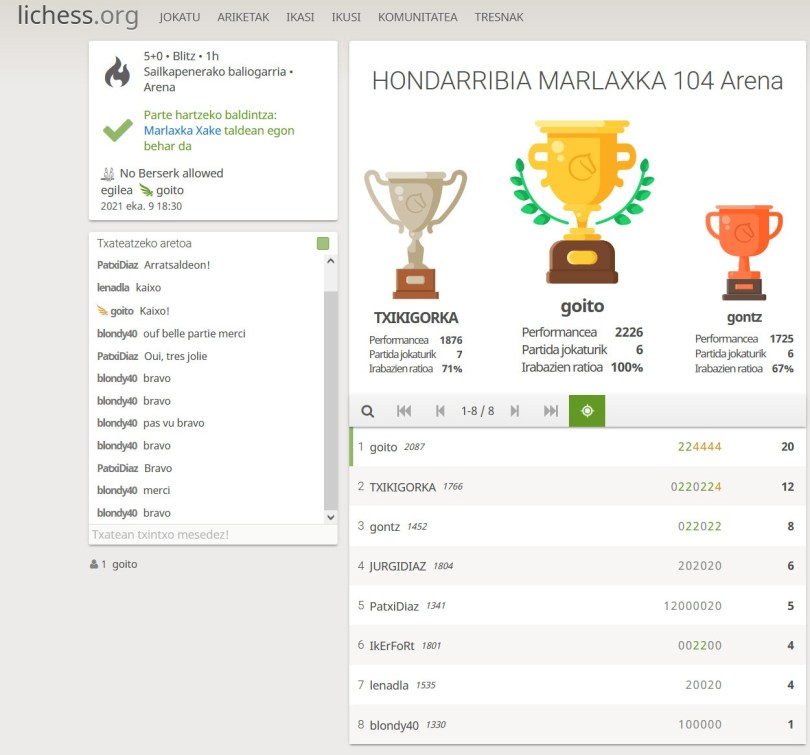This screenshot has height=755, width=810.
Task: Click the green target locate-me button
Action: [587, 411]
